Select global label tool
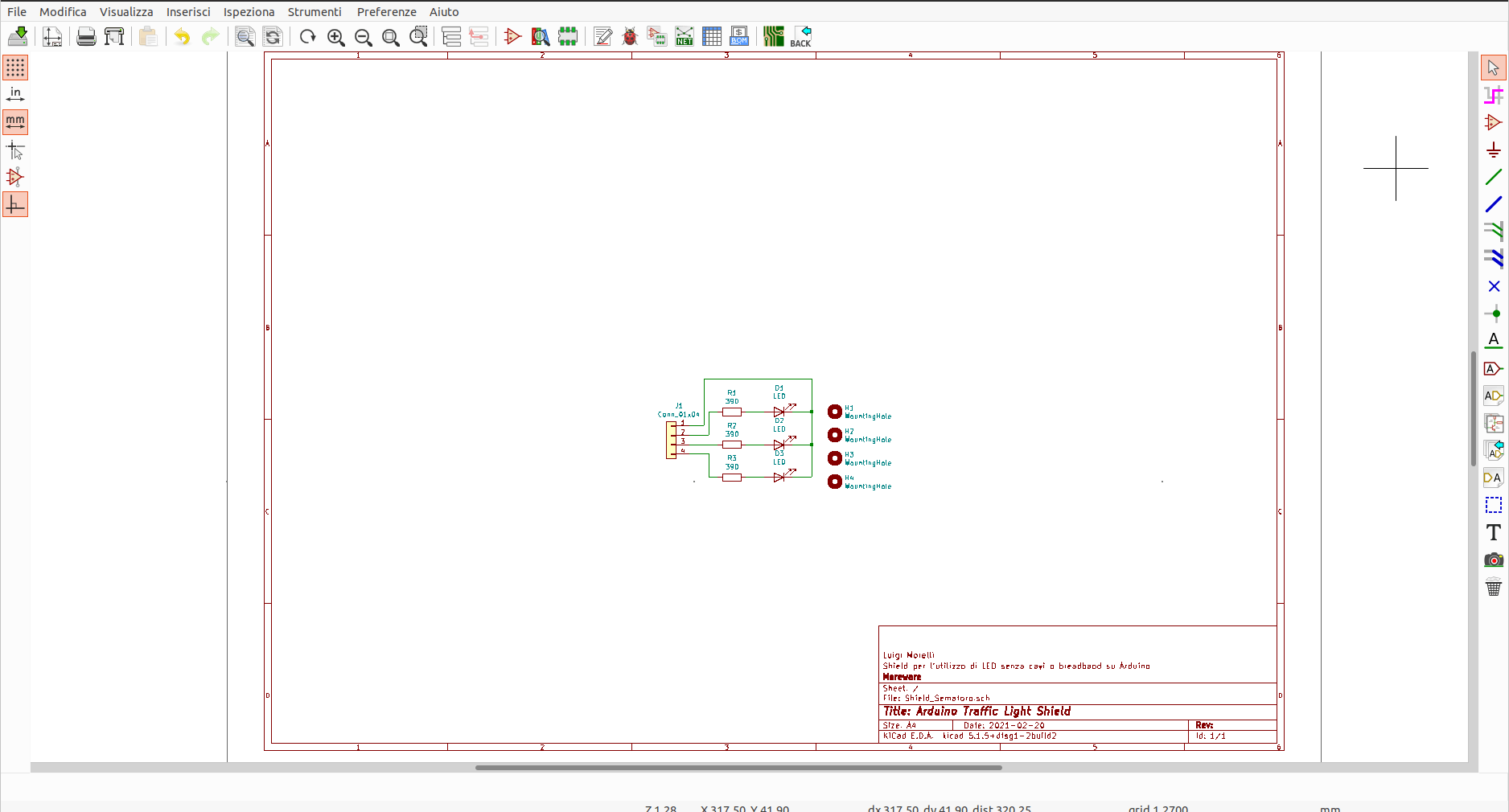The width and height of the screenshot is (1509, 812). 1494,368
